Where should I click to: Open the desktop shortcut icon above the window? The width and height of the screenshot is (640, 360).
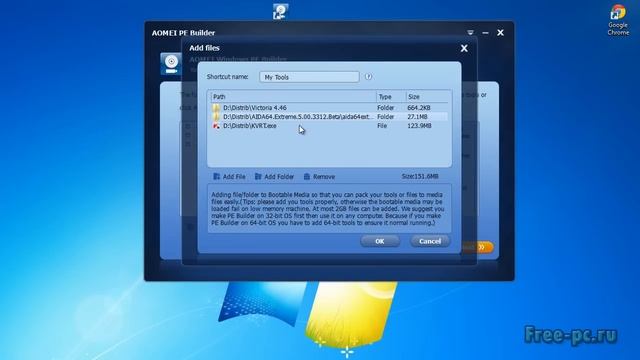tap(280, 11)
